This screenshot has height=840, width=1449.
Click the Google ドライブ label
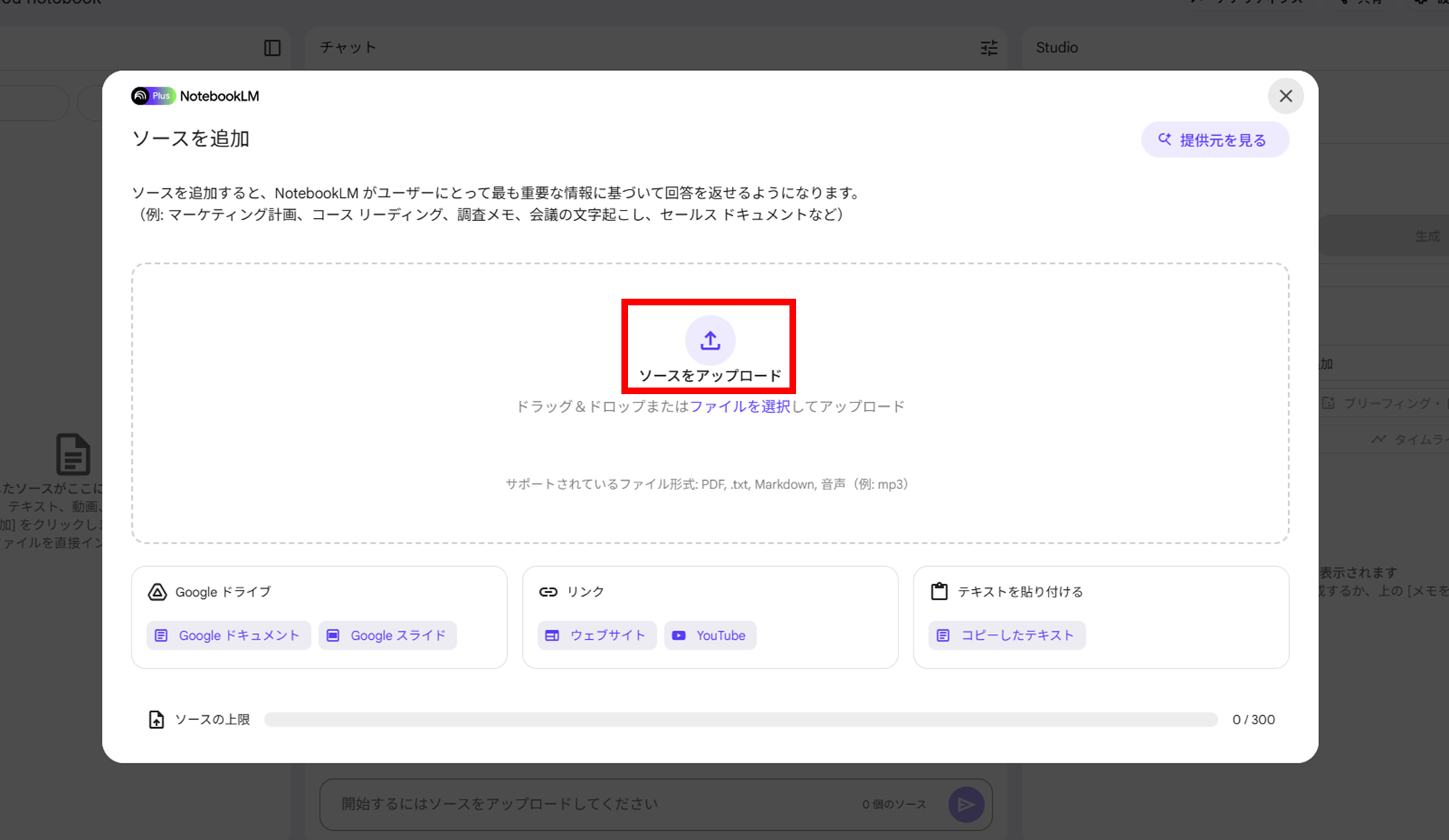223,592
